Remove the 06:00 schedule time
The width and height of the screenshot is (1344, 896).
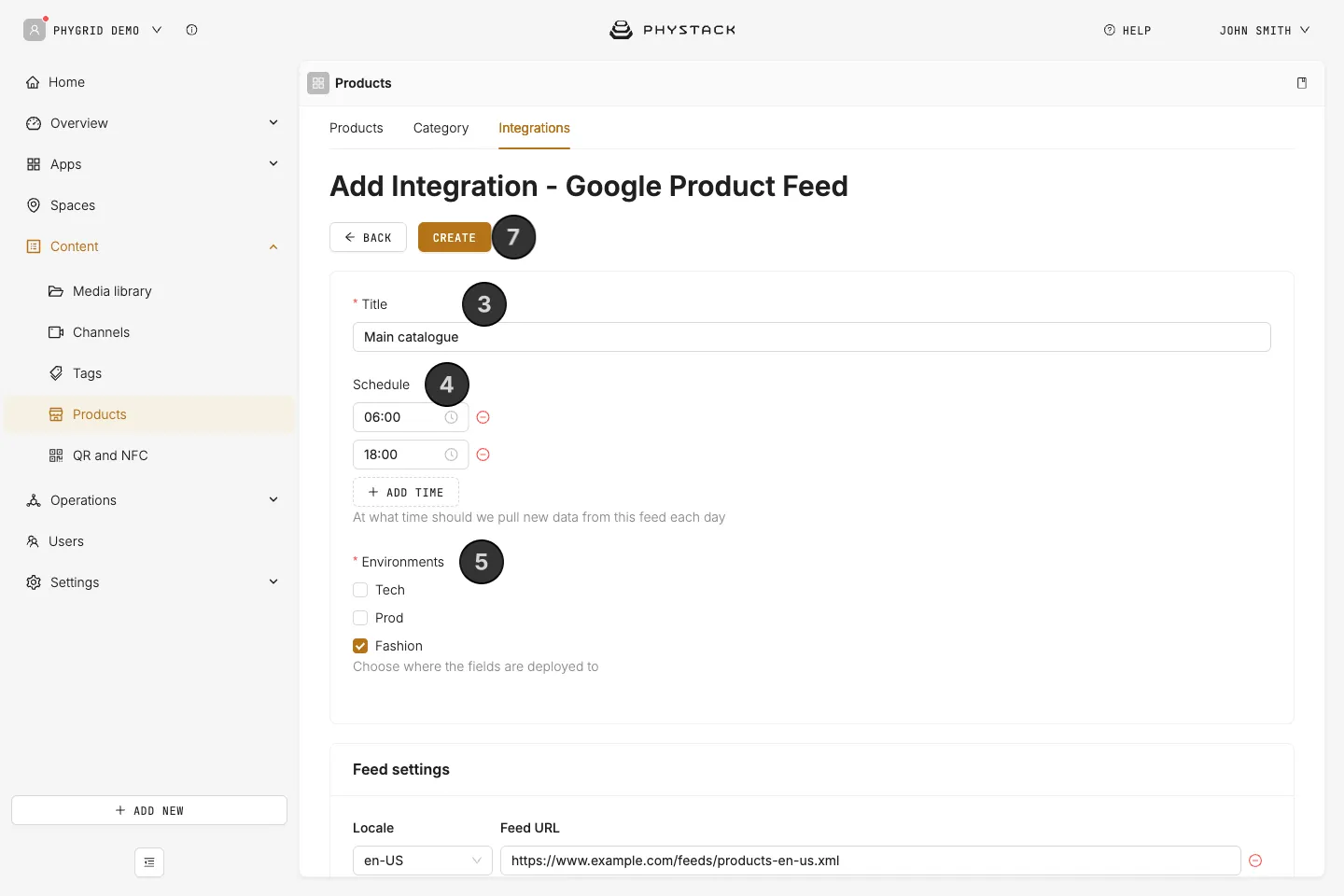[483, 417]
